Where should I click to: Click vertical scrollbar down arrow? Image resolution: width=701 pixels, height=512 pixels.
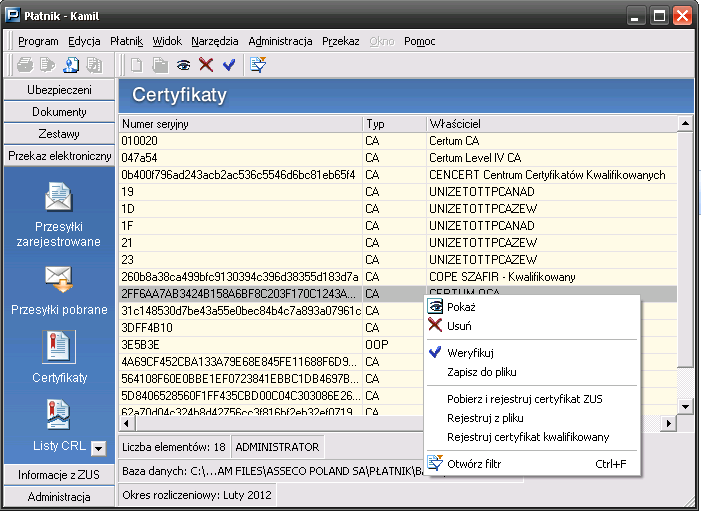pos(685,406)
